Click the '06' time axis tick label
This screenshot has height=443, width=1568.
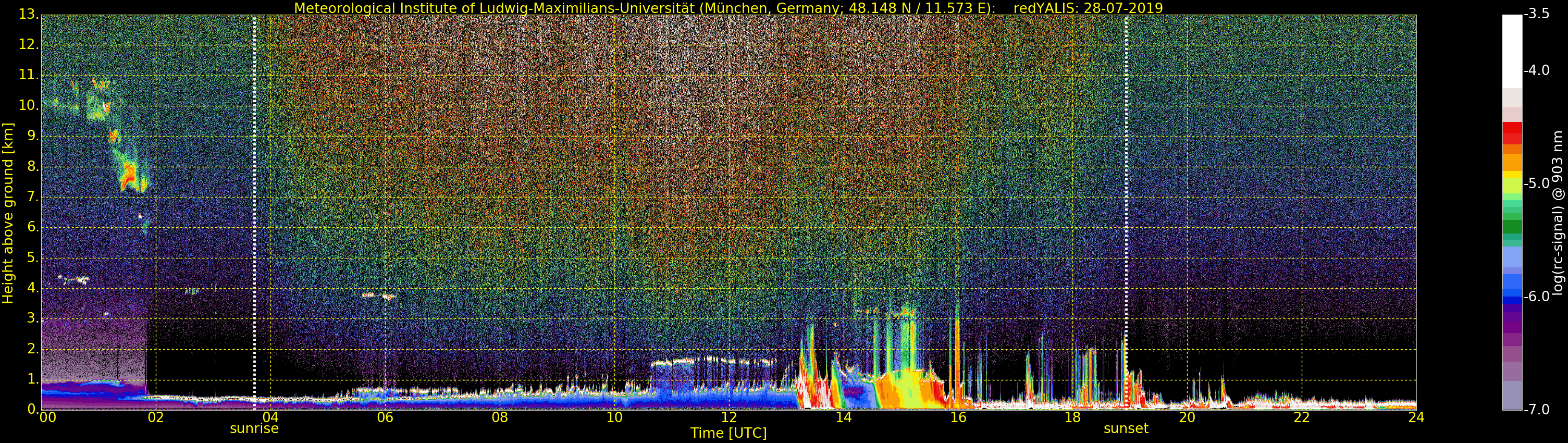(385, 417)
